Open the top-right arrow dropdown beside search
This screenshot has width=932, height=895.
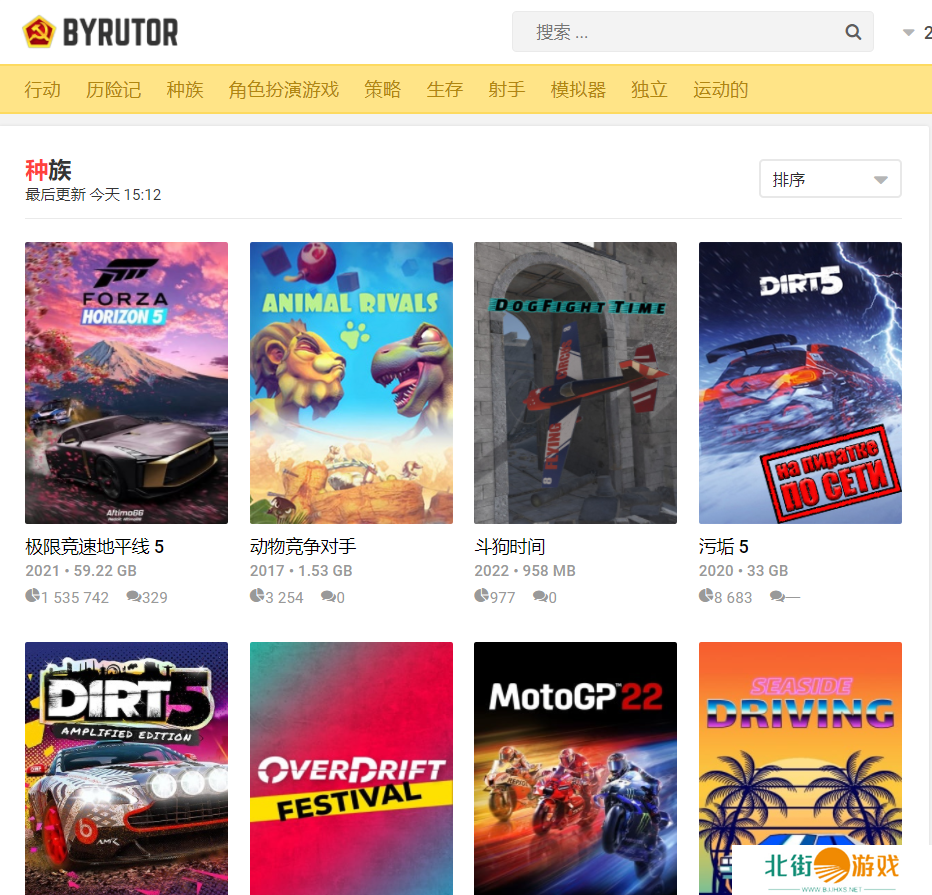coord(908,33)
